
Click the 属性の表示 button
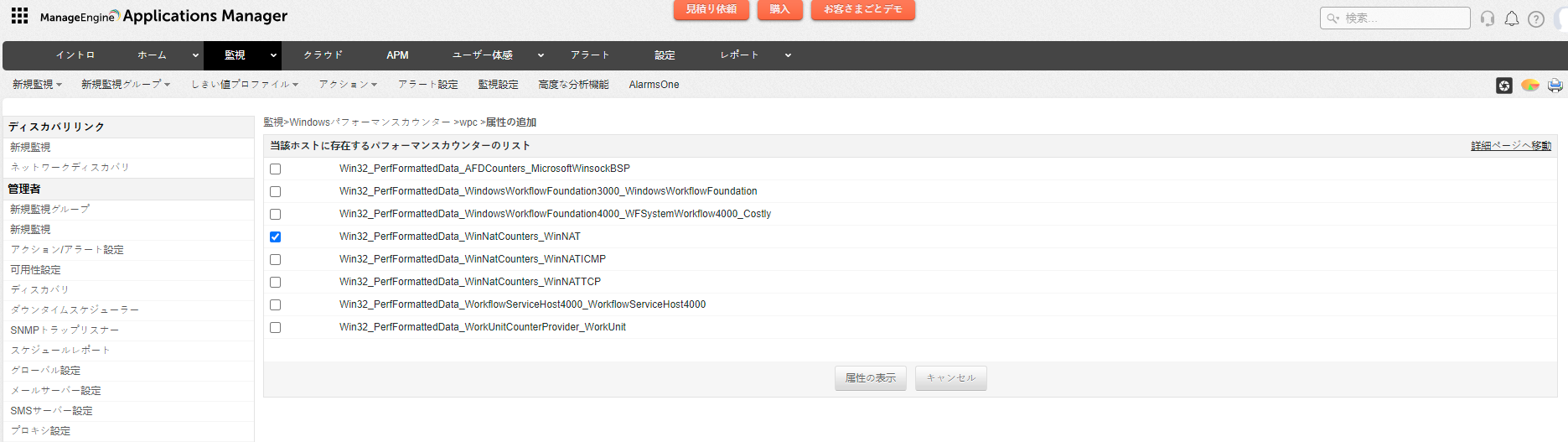click(870, 378)
